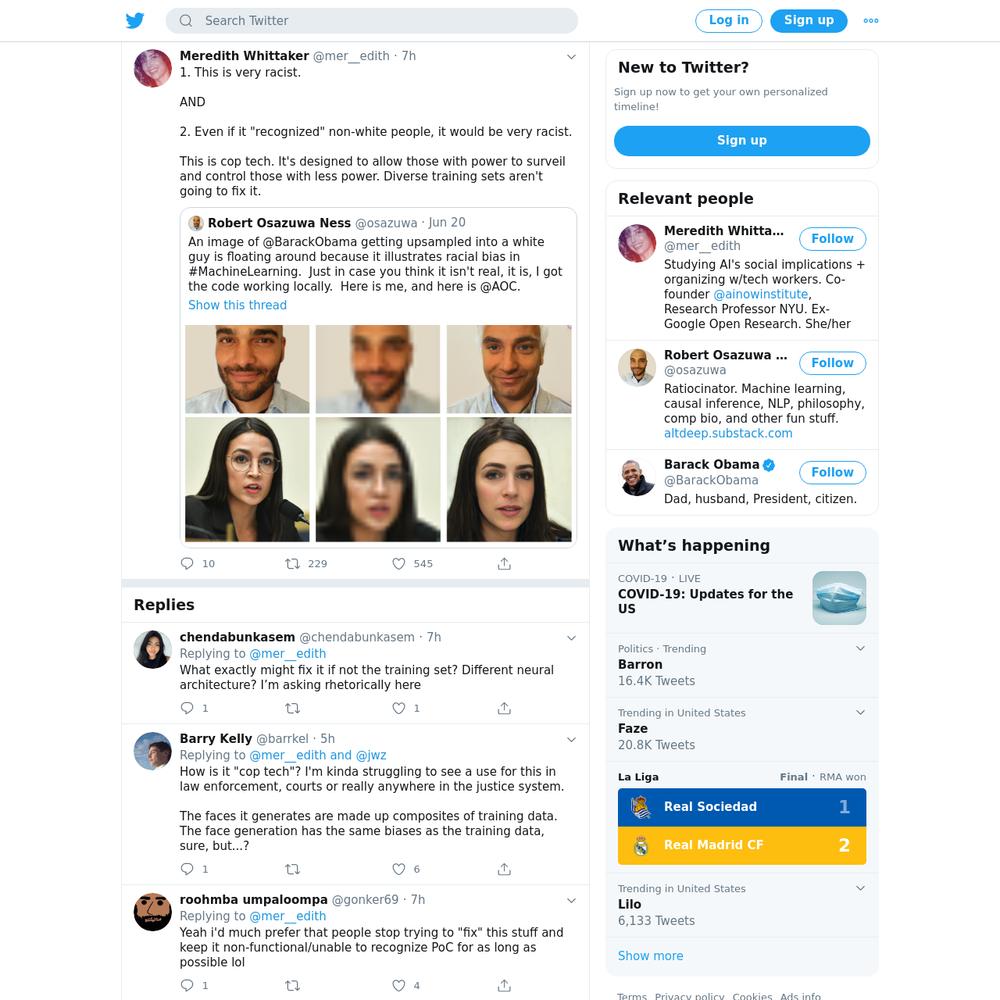Follow Robert Osazuwa Ness
Image resolution: width=1000 pixels, height=1000 pixels.
tap(832, 363)
